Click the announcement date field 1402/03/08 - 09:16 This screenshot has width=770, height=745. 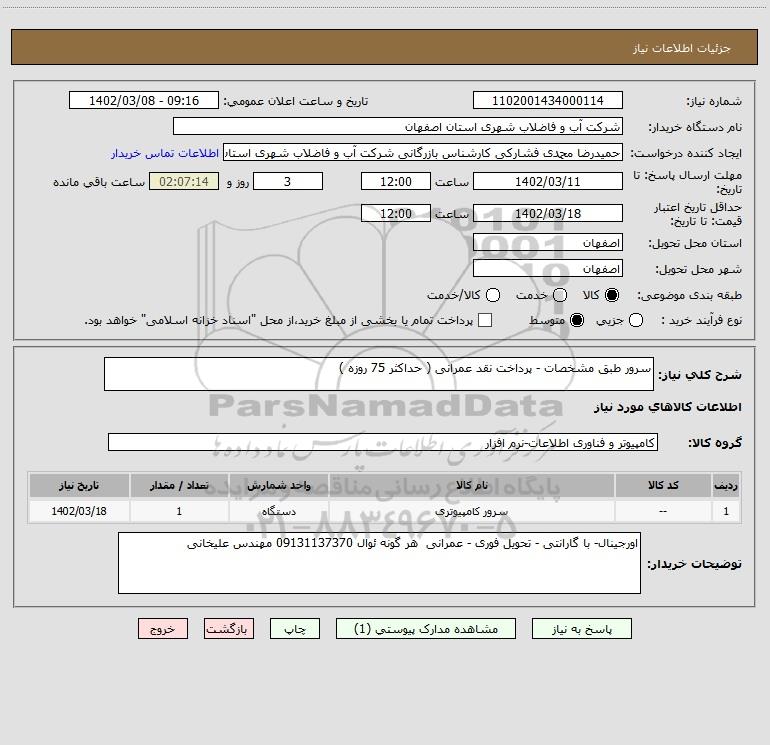click(x=144, y=100)
